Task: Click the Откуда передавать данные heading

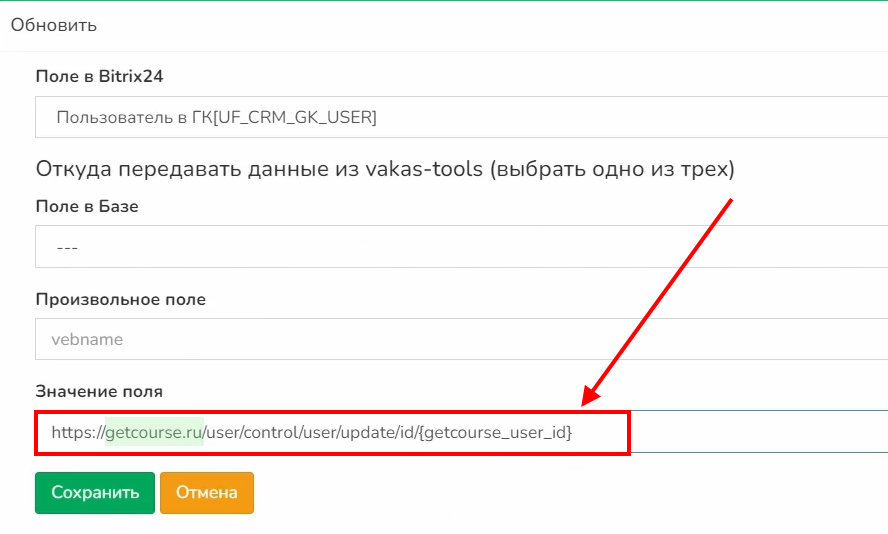Action: point(385,168)
